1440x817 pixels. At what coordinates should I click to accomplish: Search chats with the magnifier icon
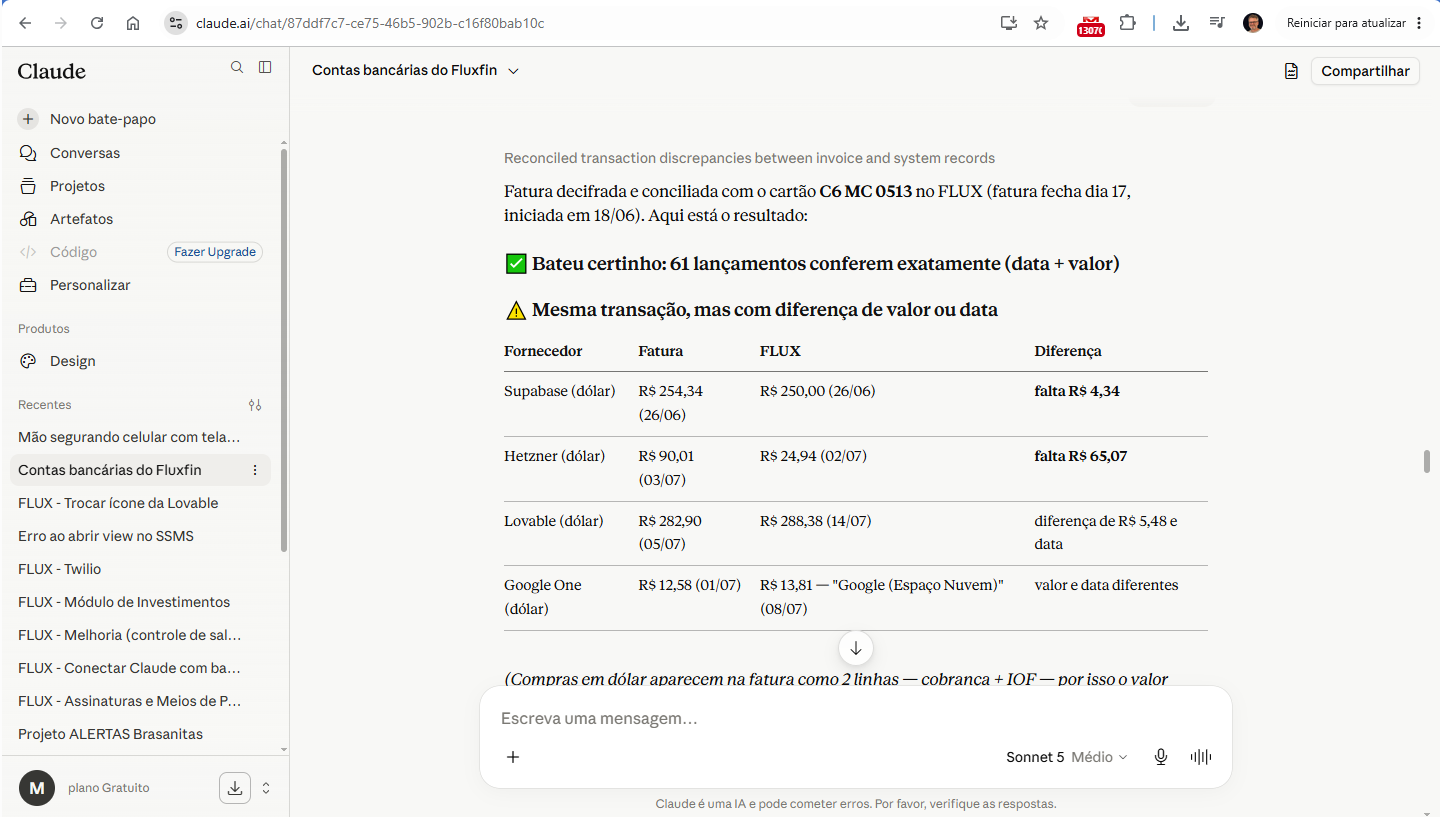pyautogui.click(x=237, y=67)
